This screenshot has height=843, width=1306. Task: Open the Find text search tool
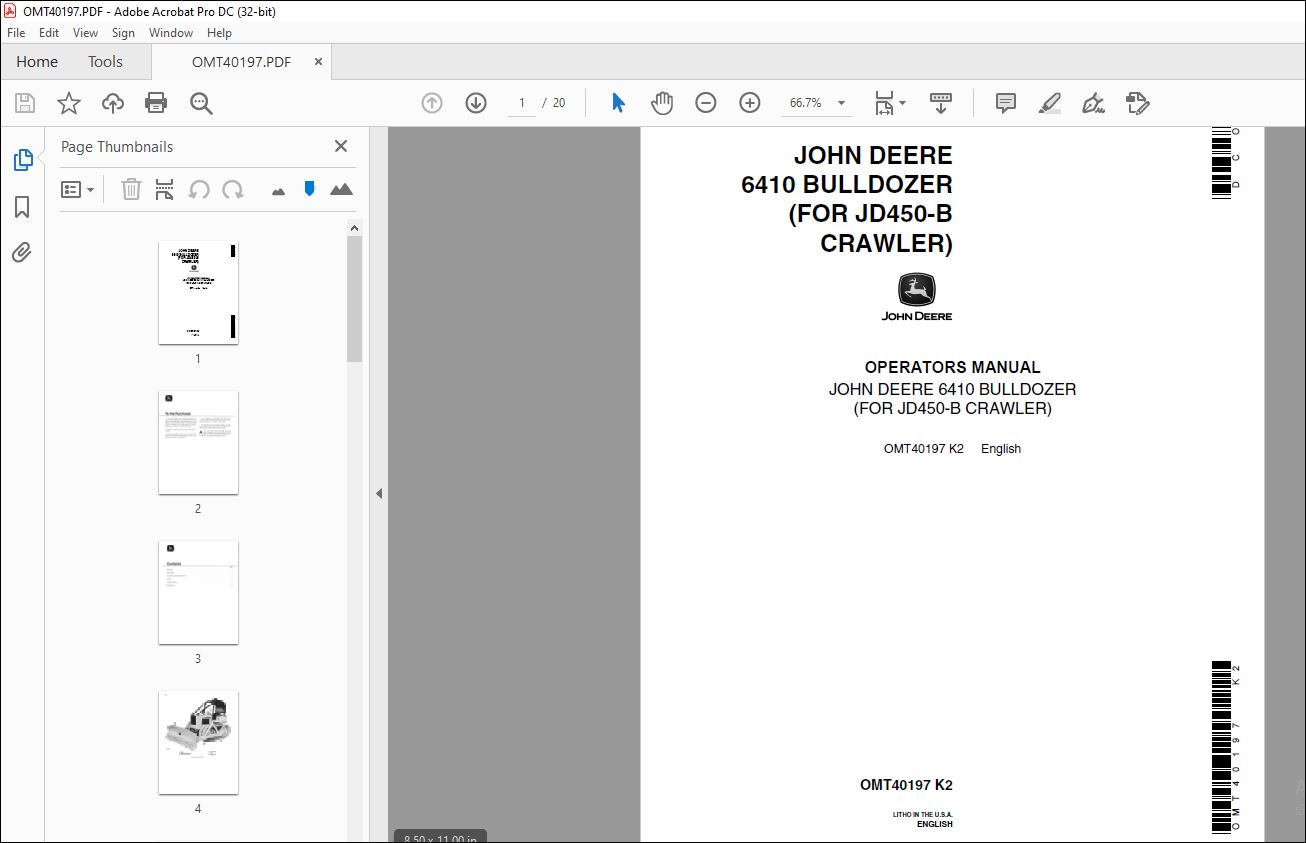point(201,103)
